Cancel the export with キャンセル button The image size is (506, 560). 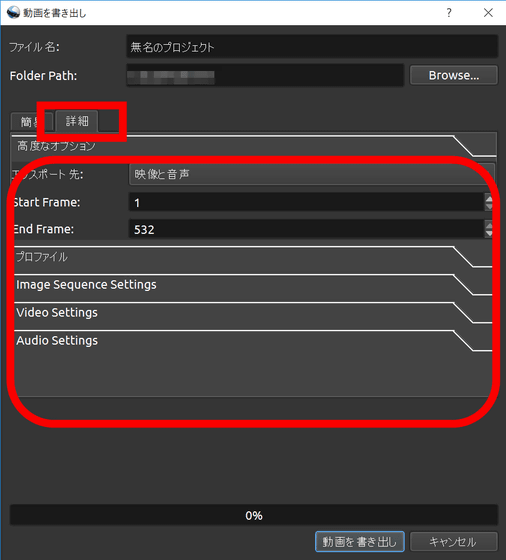(454, 541)
